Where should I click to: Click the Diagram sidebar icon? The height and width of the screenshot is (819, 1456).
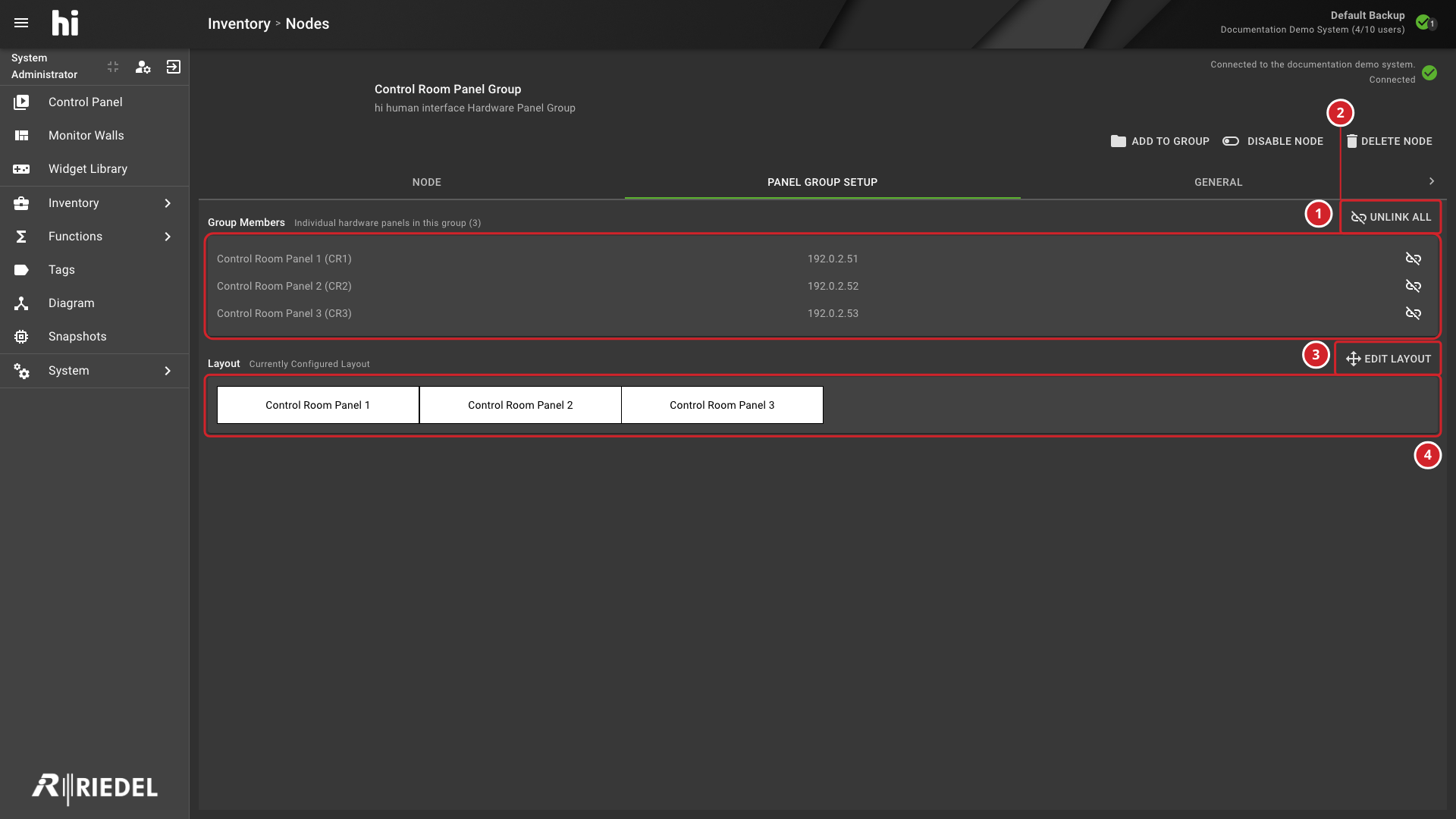[21, 303]
